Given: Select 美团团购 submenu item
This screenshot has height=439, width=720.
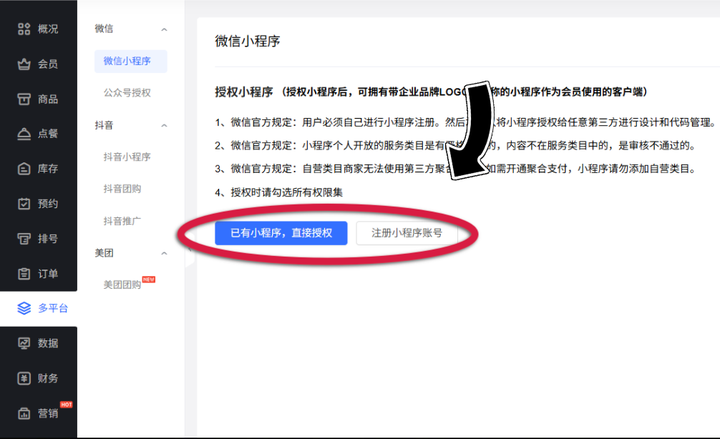Looking at the screenshot, I should click(x=122, y=285).
